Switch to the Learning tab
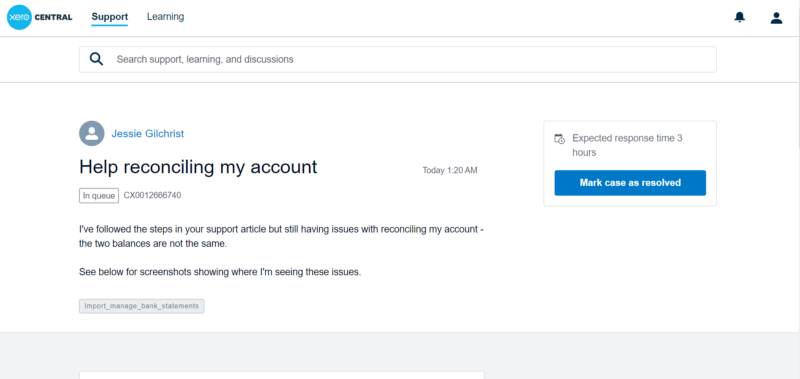Screen dimensions: 800x379 pyautogui.click(x=165, y=17)
